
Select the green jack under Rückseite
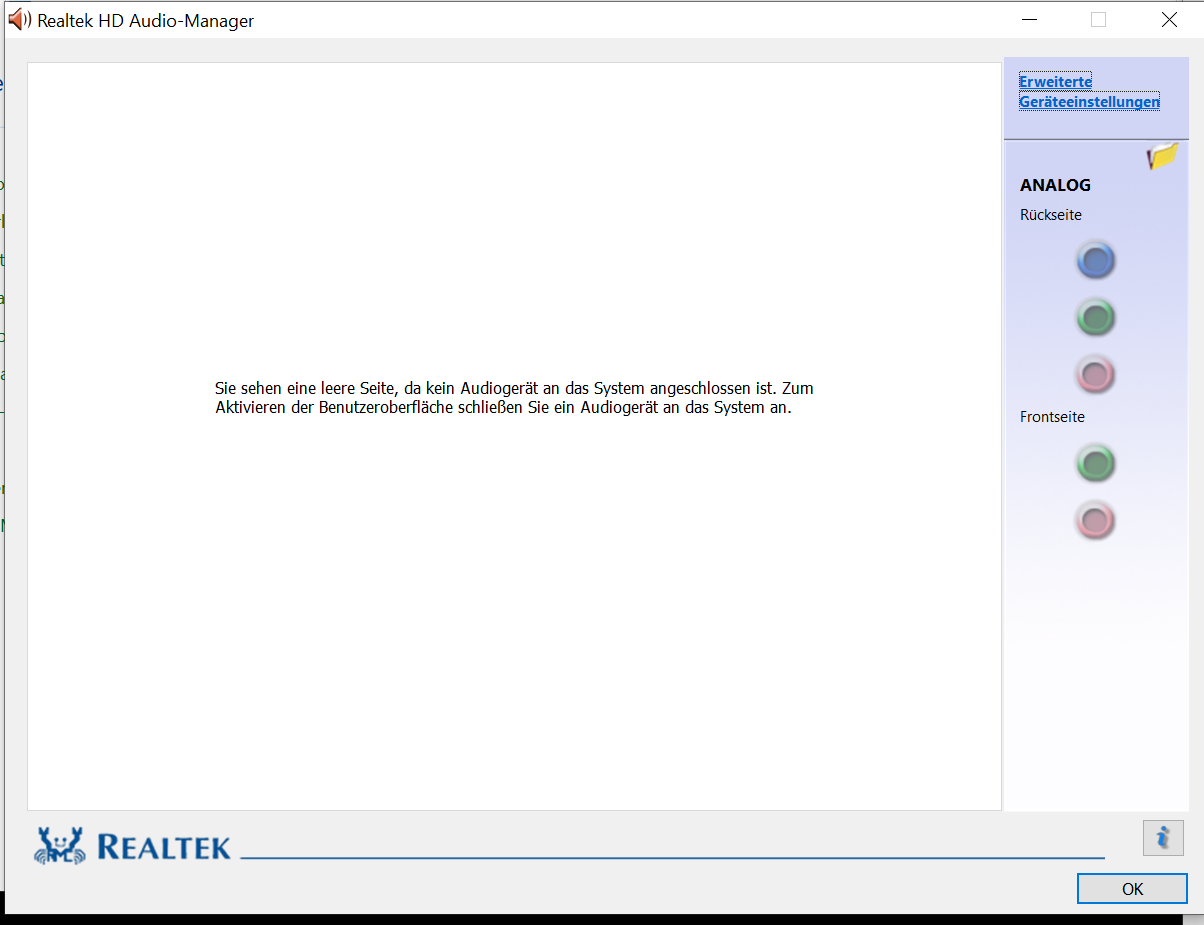(1096, 318)
